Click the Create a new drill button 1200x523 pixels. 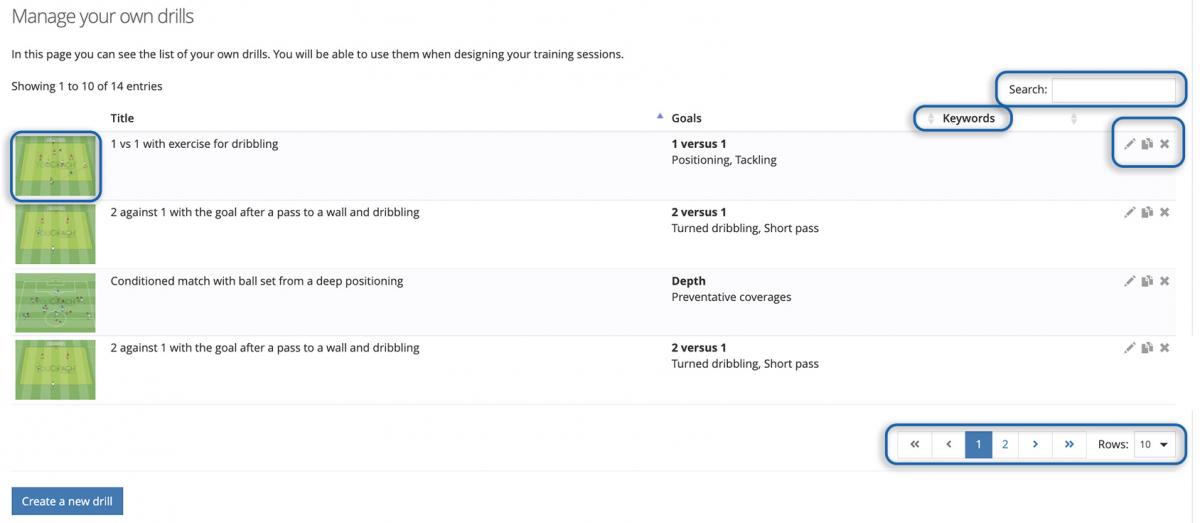(x=67, y=501)
